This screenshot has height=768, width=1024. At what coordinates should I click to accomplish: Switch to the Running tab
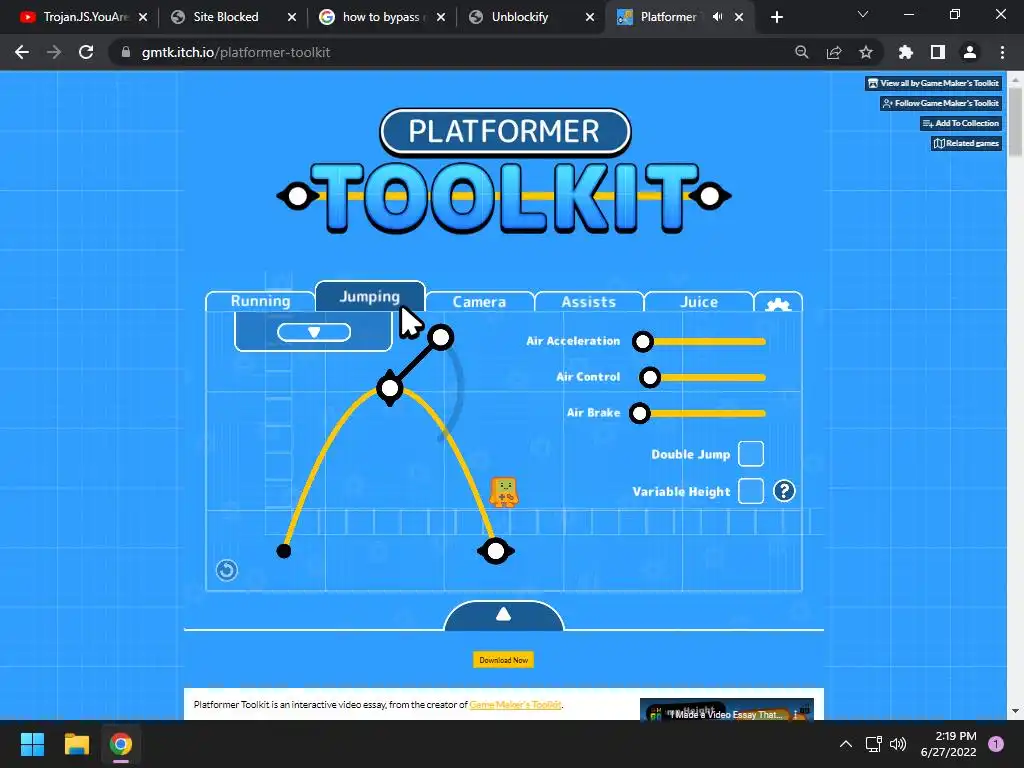261,301
